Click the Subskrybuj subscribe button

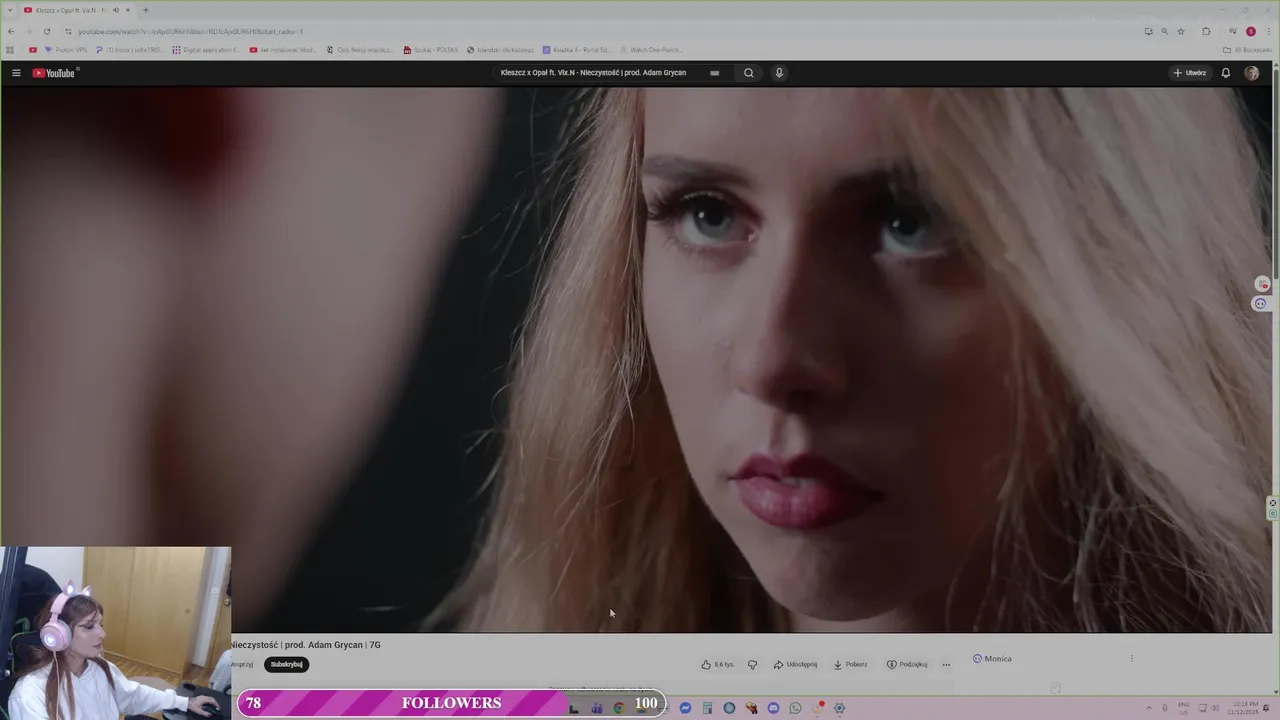pos(286,664)
